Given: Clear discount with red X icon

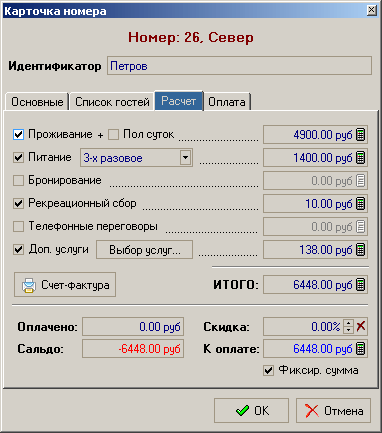Looking at the screenshot, I should [361, 326].
